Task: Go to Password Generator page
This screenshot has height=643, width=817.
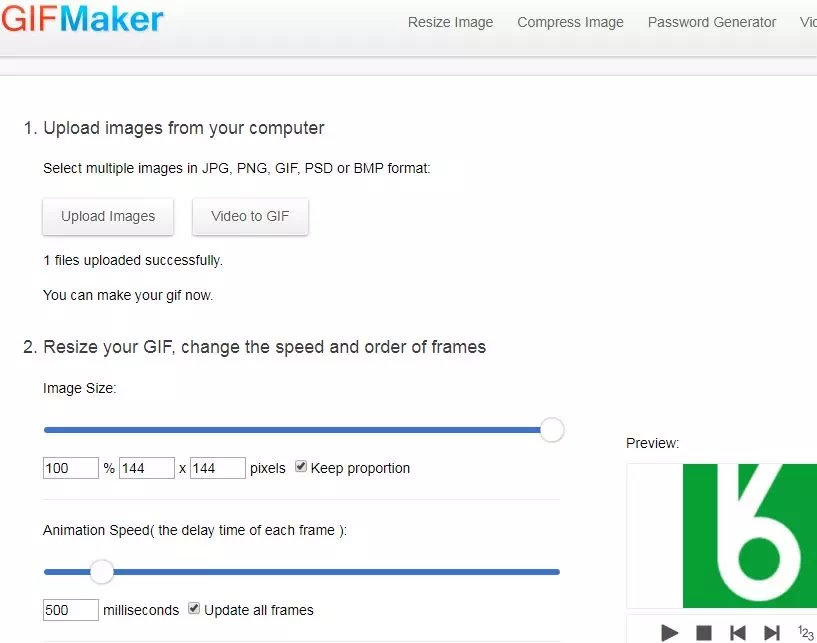Action: tap(712, 22)
